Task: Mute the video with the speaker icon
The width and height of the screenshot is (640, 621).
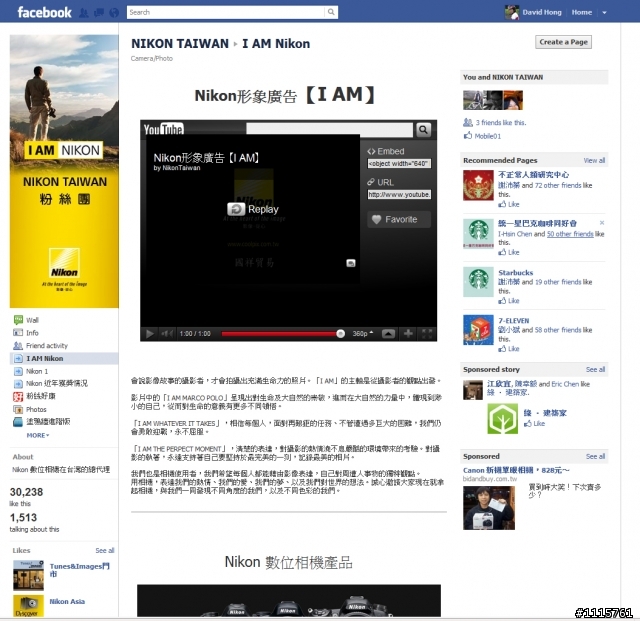Action: pyautogui.click(x=167, y=334)
